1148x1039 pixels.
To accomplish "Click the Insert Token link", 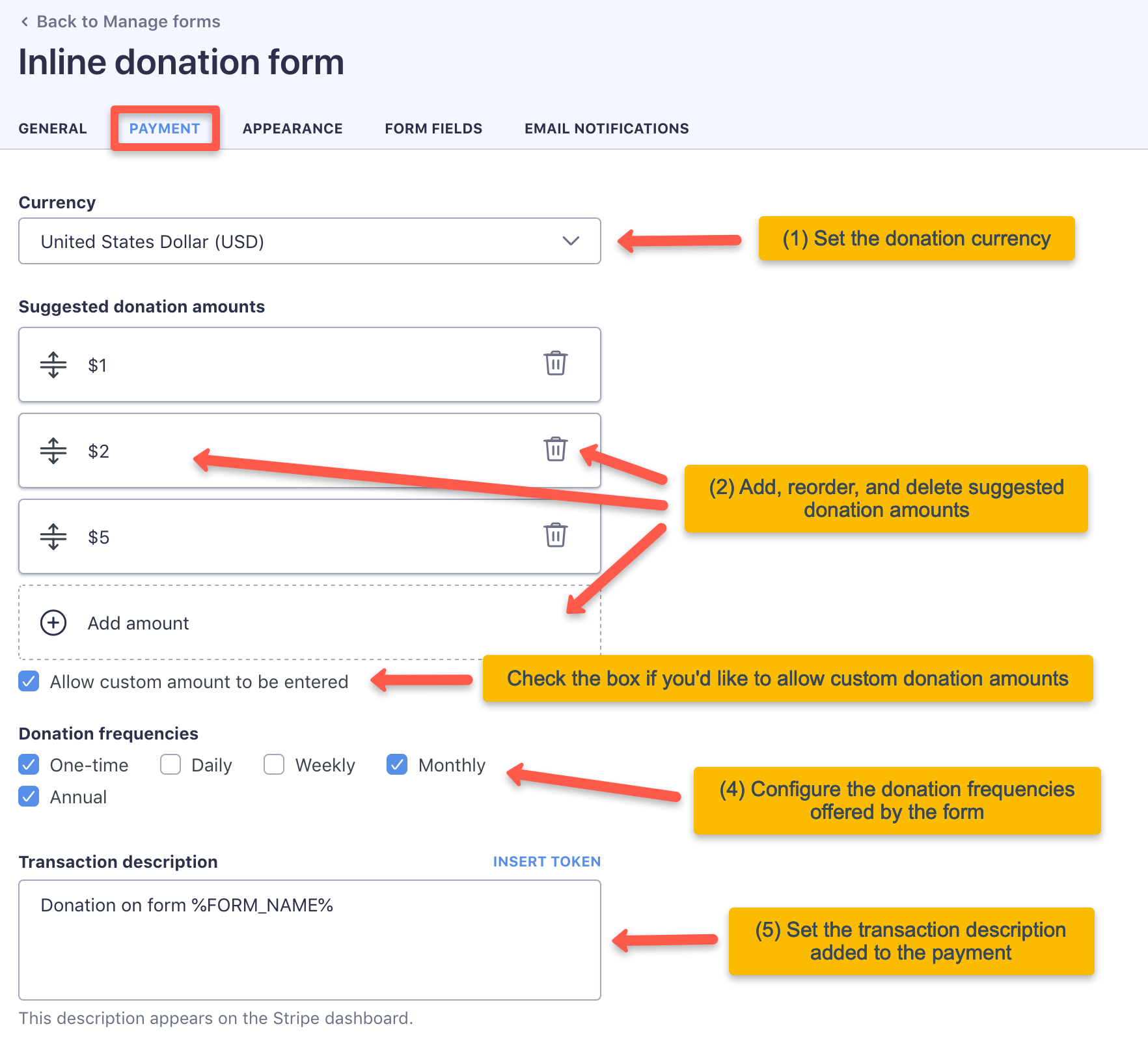I will tap(547, 861).
